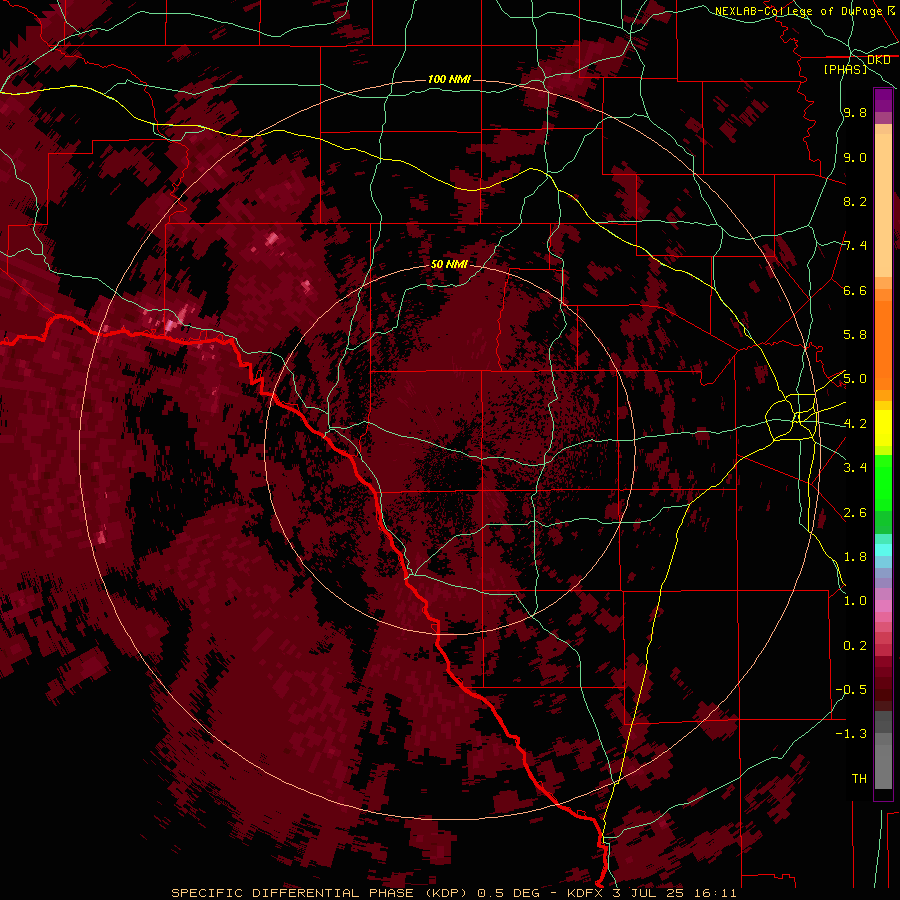The height and width of the screenshot is (900, 900).
Task: Click the 9.8 value on the color scale
Action: click(x=855, y=113)
